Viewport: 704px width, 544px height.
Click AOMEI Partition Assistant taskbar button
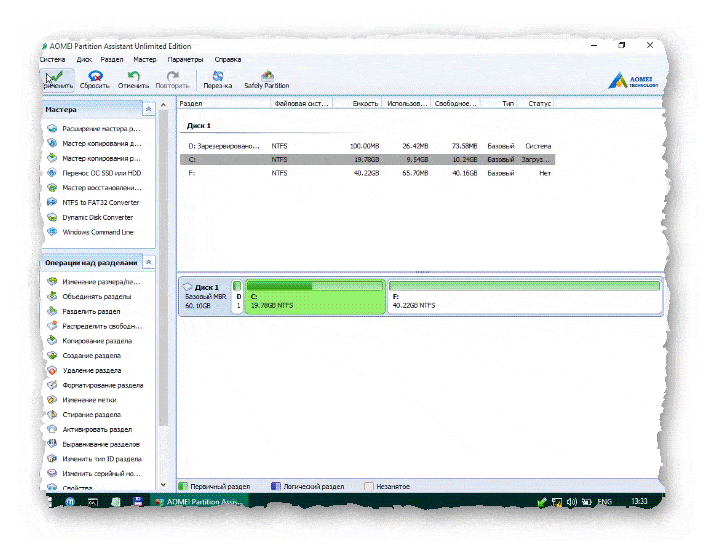click(x=199, y=501)
